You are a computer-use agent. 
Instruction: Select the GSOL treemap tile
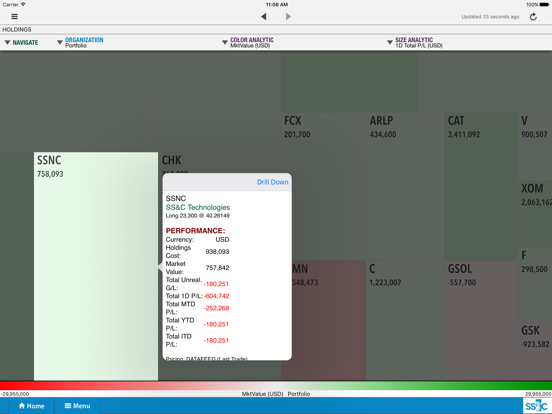click(482, 321)
